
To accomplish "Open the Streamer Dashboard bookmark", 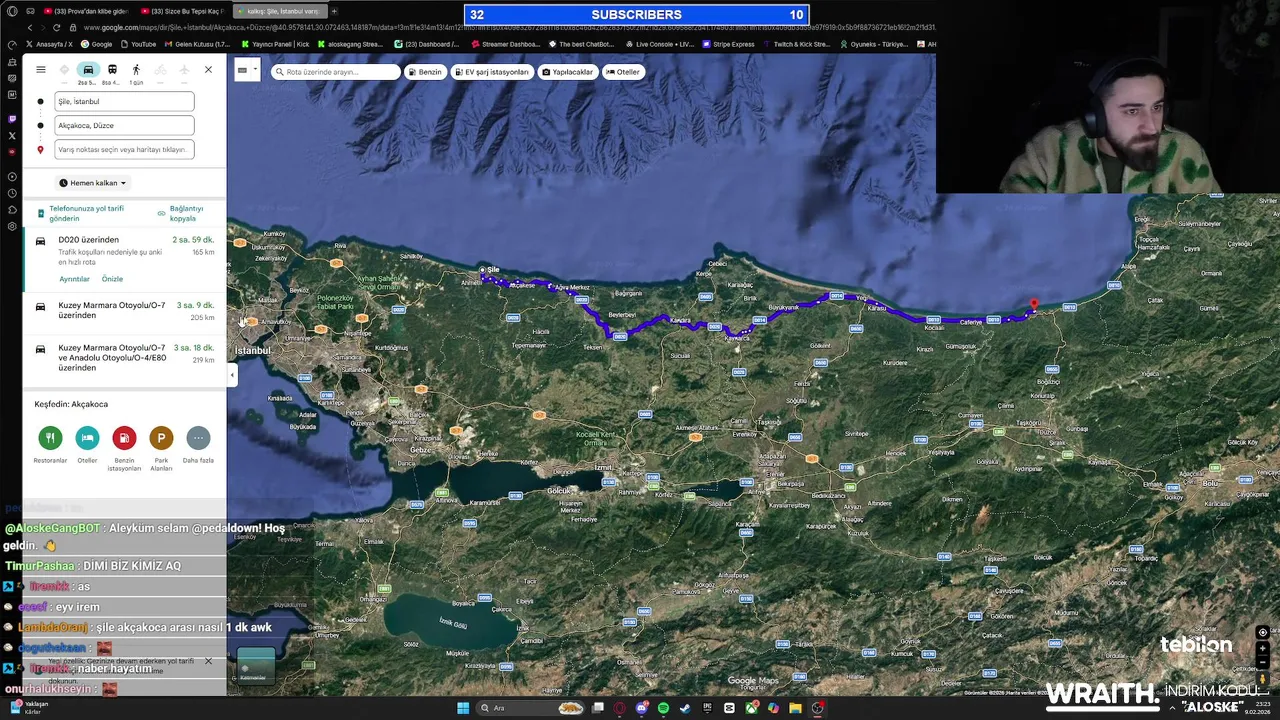I will [x=505, y=44].
